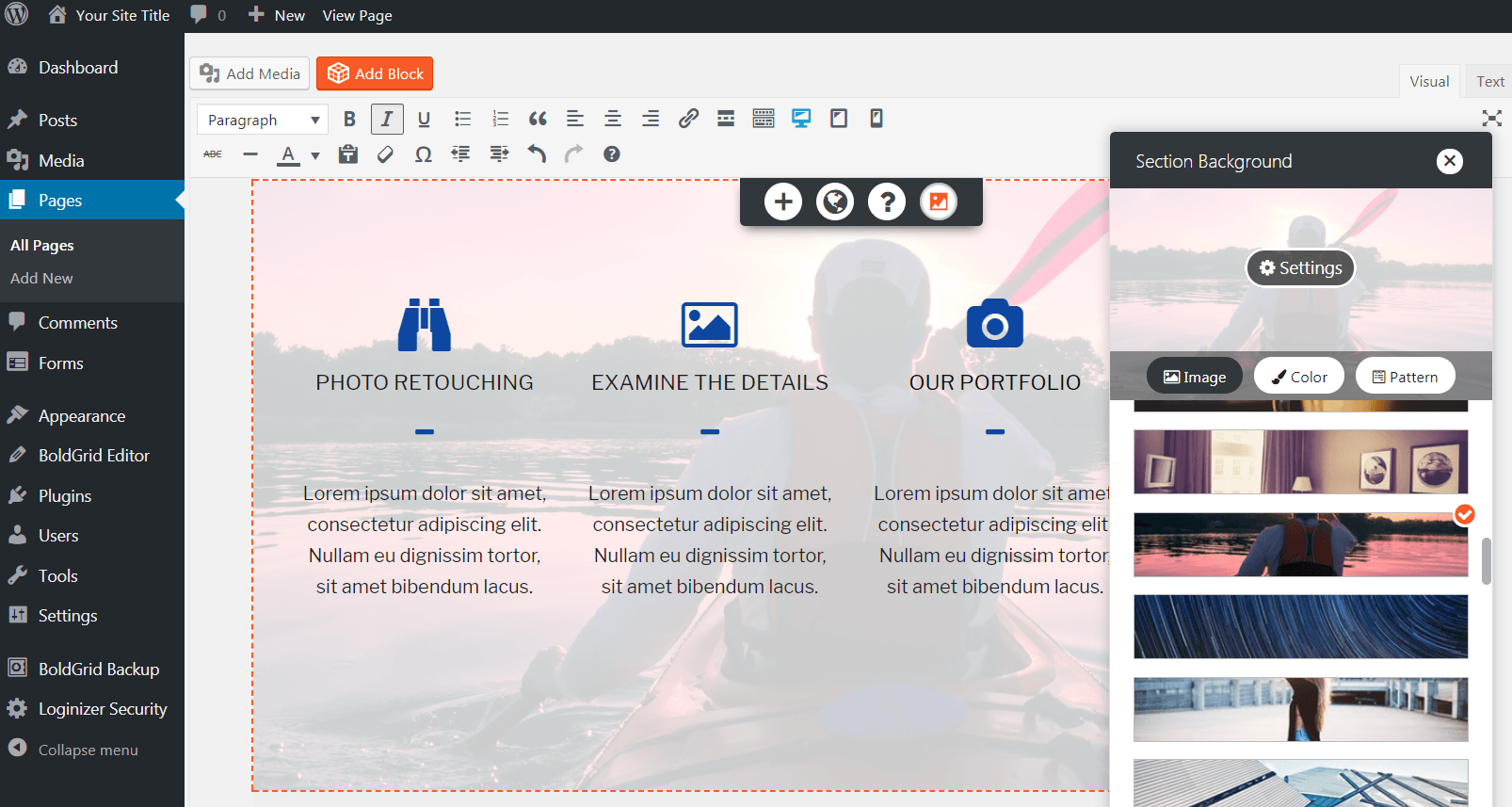Toggle italic formatting
The image size is (1512, 807).
coord(387,119)
